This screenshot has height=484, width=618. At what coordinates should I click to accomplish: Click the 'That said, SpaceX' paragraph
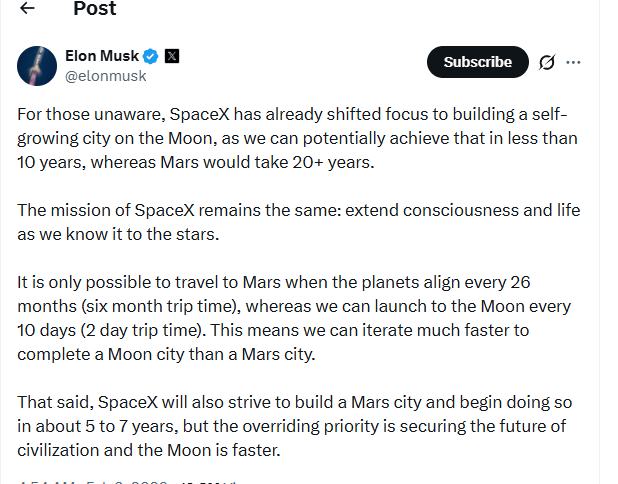pos(297,426)
